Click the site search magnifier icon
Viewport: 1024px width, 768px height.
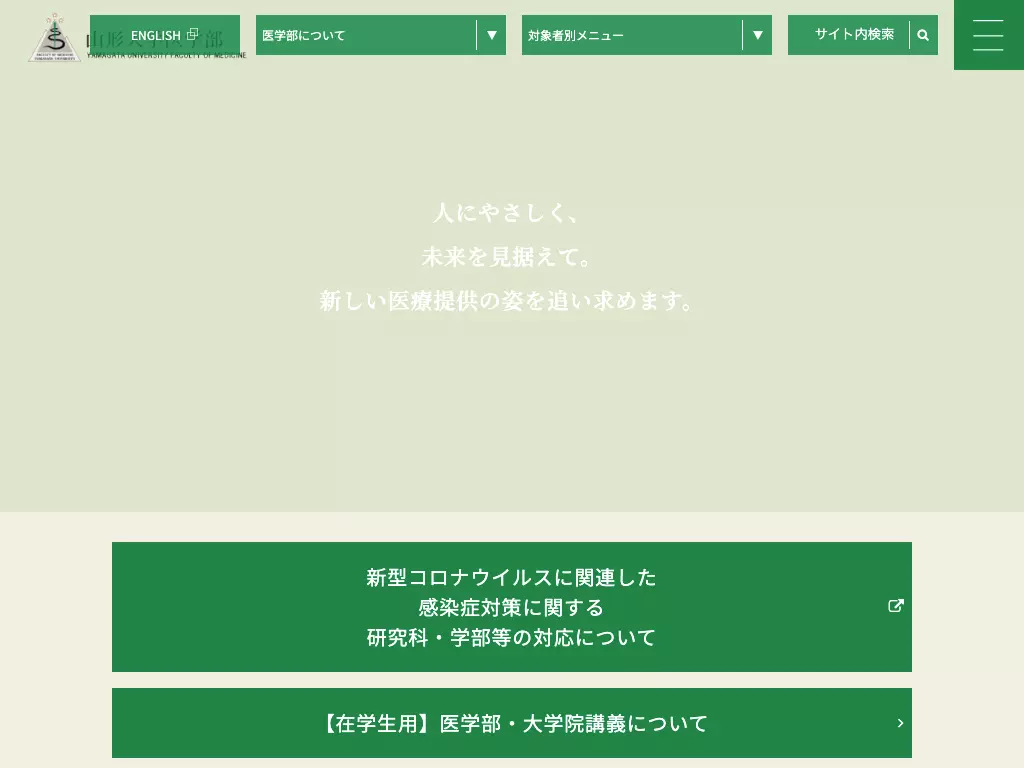[923, 35]
